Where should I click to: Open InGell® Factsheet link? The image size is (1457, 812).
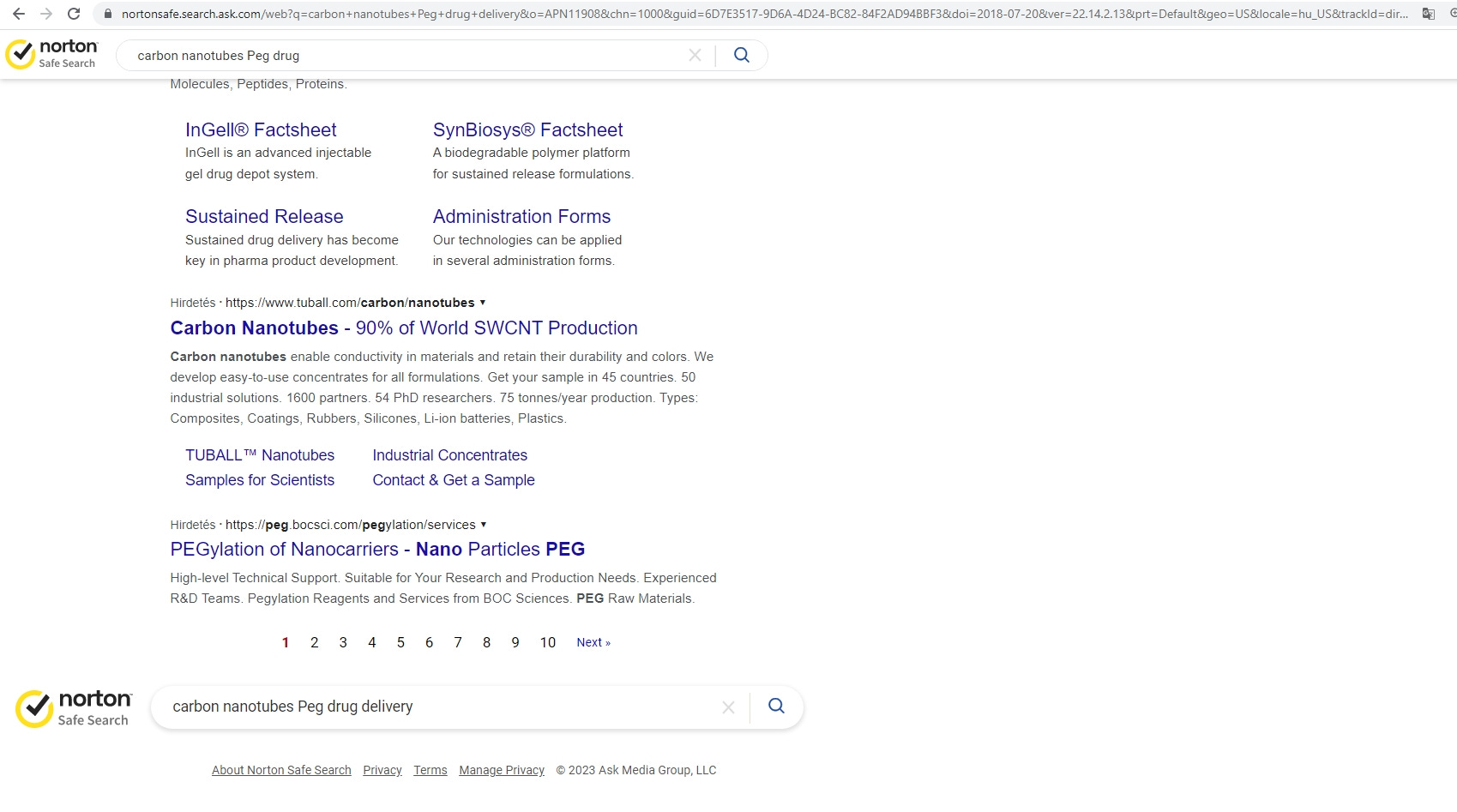click(x=261, y=129)
